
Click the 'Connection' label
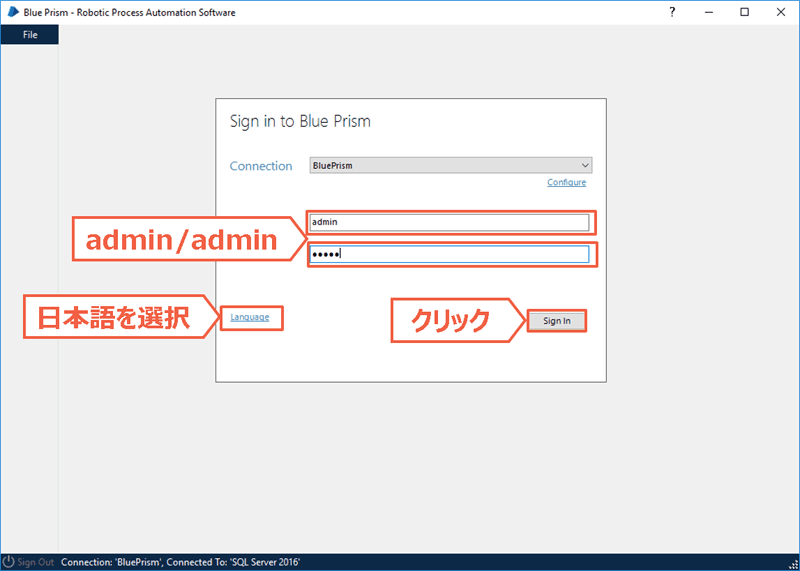pos(261,166)
